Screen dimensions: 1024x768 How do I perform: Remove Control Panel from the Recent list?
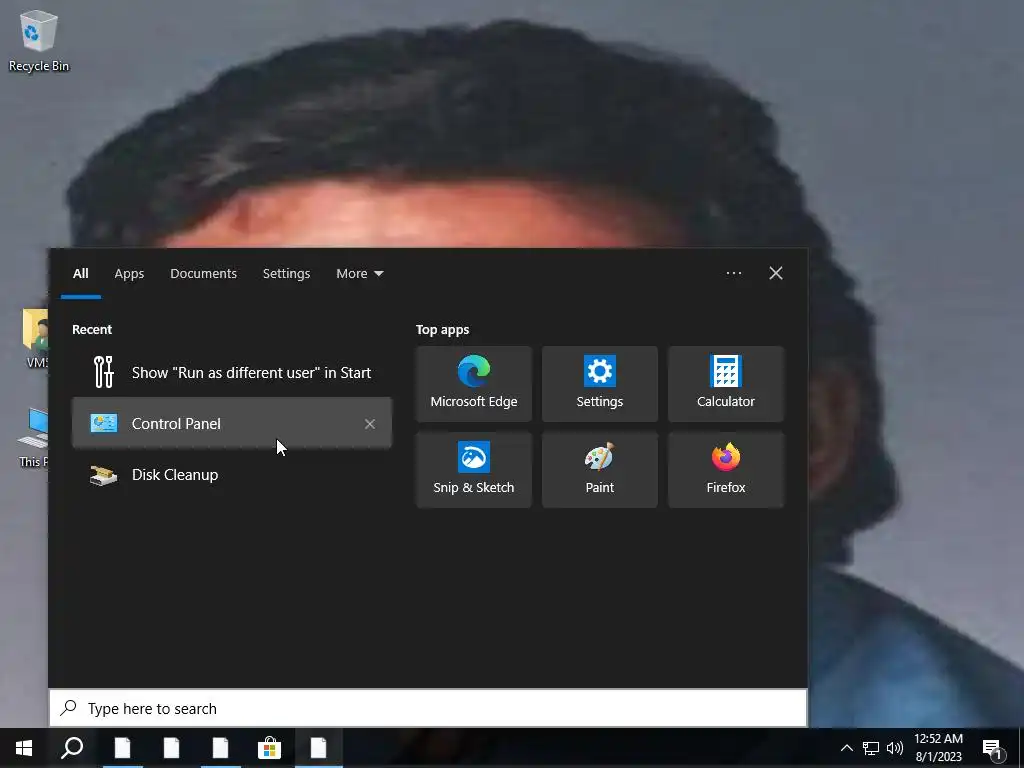370,424
